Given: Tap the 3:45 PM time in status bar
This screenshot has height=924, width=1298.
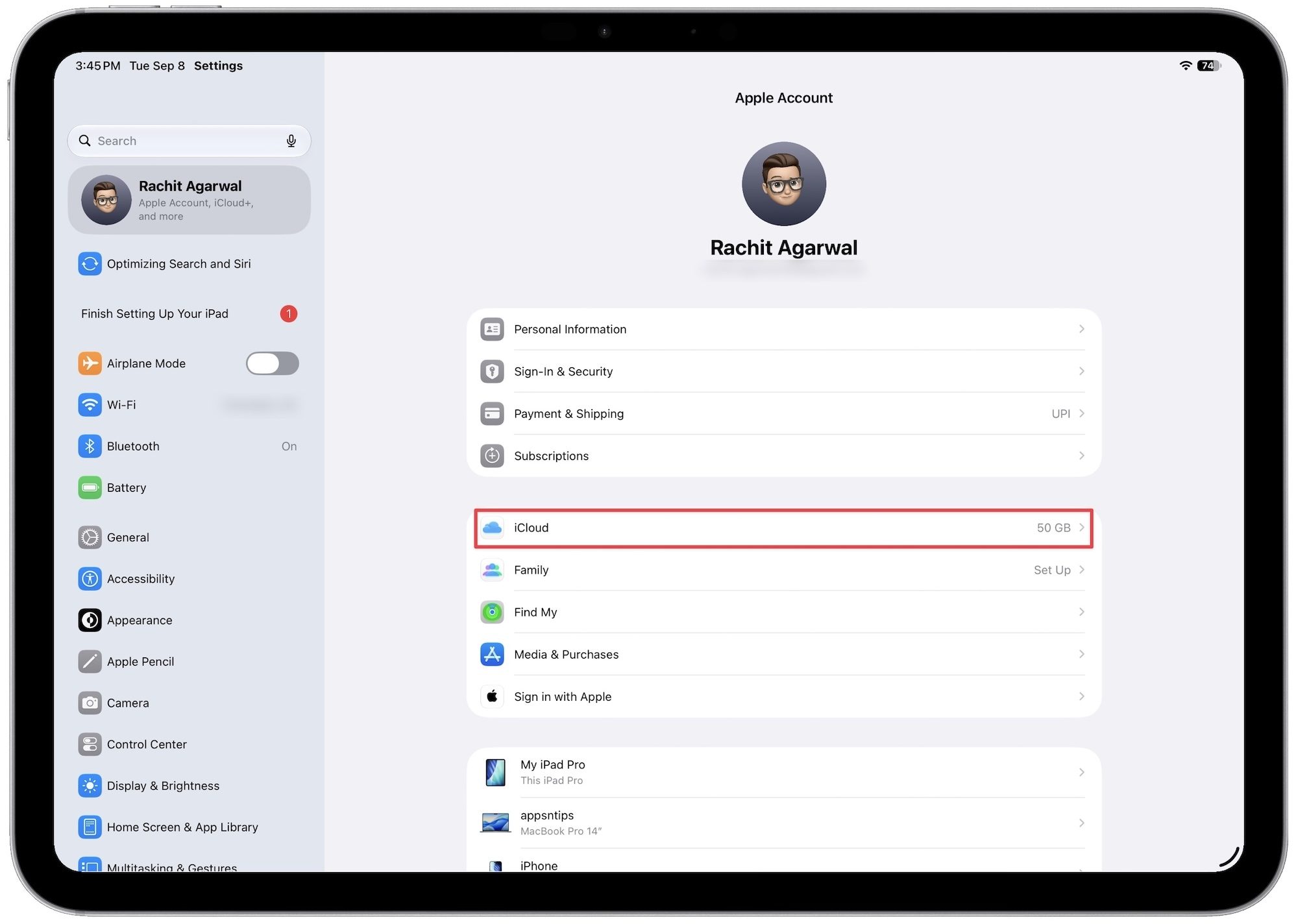Looking at the screenshot, I should [98, 66].
